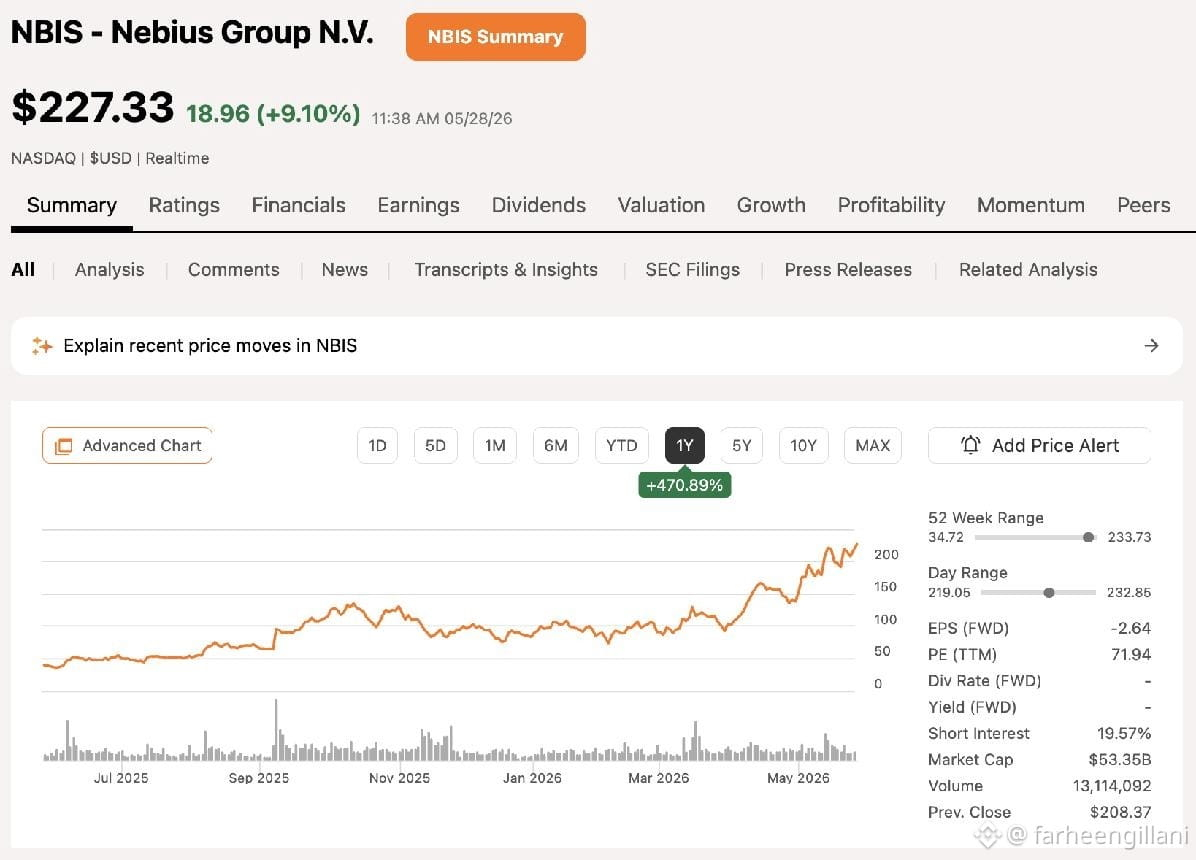Show Related Analysis content
The height and width of the screenshot is (860, 1196).
[x=1027, y=269]
